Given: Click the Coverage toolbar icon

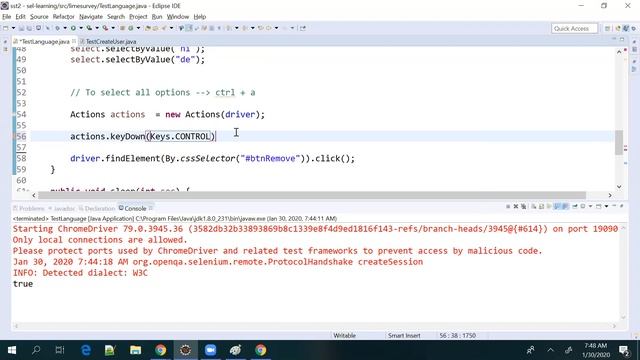Looking at the screenshot, I should click(x=89, y=28).
